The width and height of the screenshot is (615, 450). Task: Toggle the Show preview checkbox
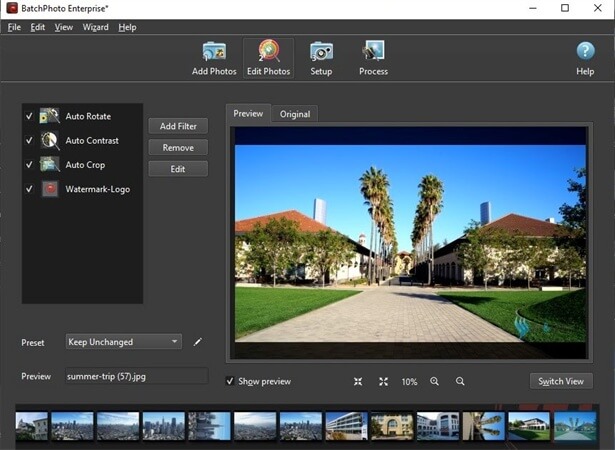pos(230,381)
